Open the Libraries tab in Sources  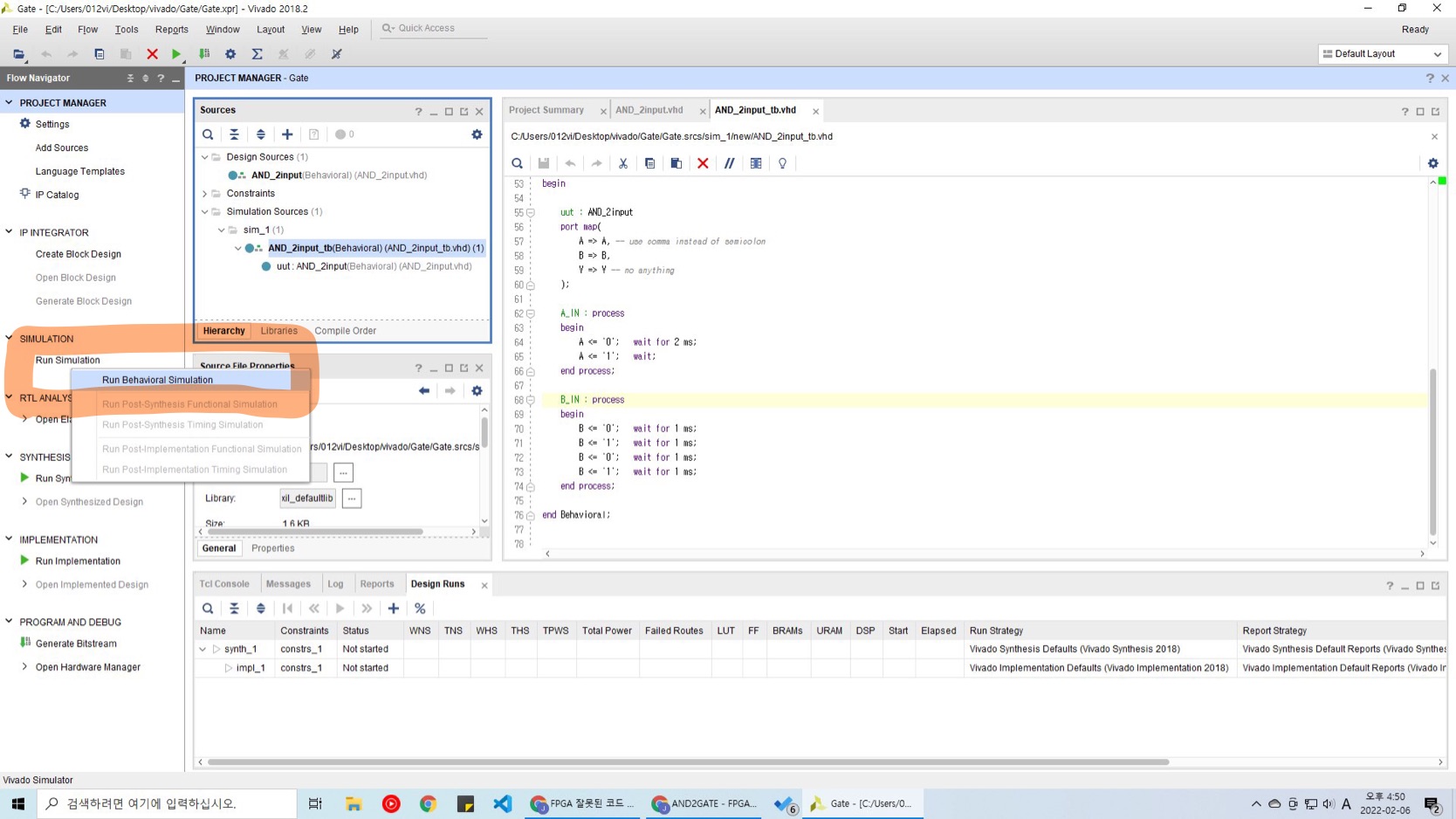tap(279, 331)
